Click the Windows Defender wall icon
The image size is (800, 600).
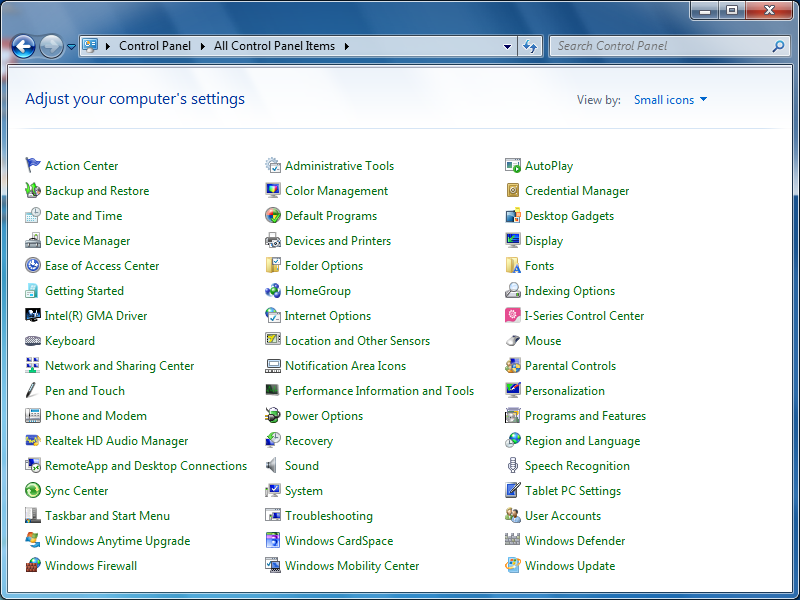[513, 539]
